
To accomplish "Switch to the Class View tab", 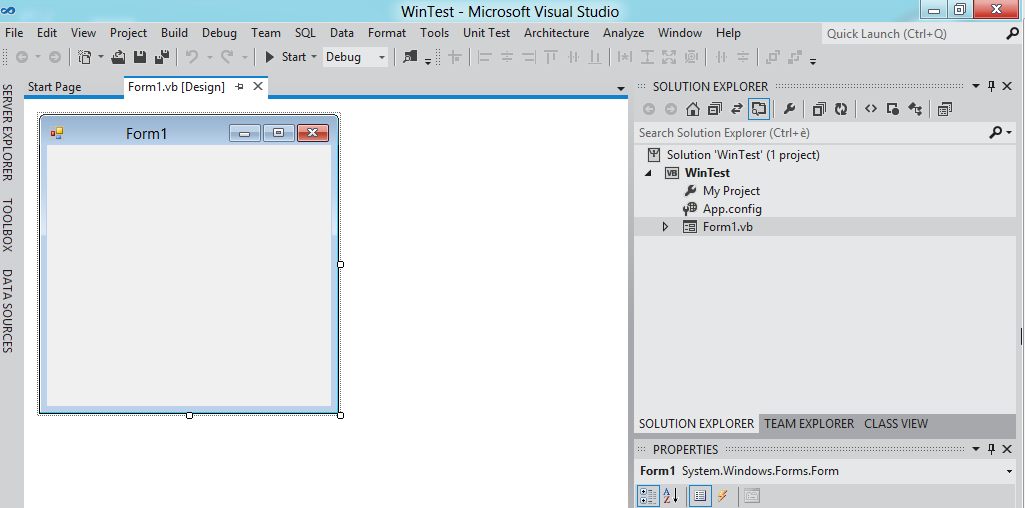I will click(x=896, y=424).
